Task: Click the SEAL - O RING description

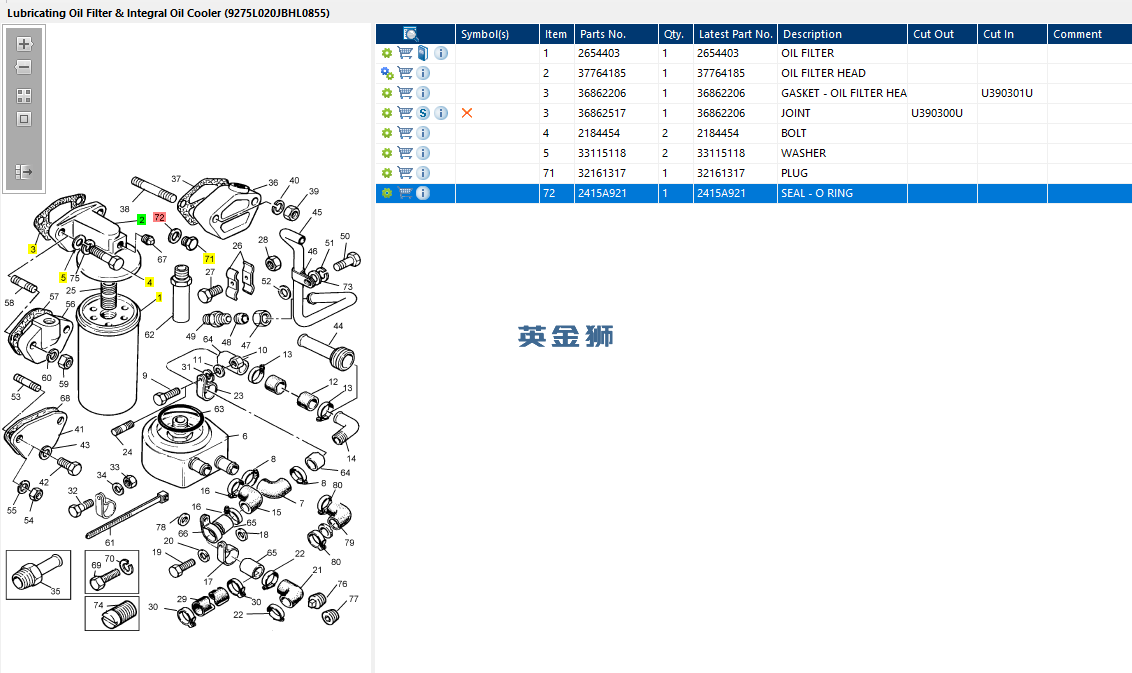Action: point(817,193)
